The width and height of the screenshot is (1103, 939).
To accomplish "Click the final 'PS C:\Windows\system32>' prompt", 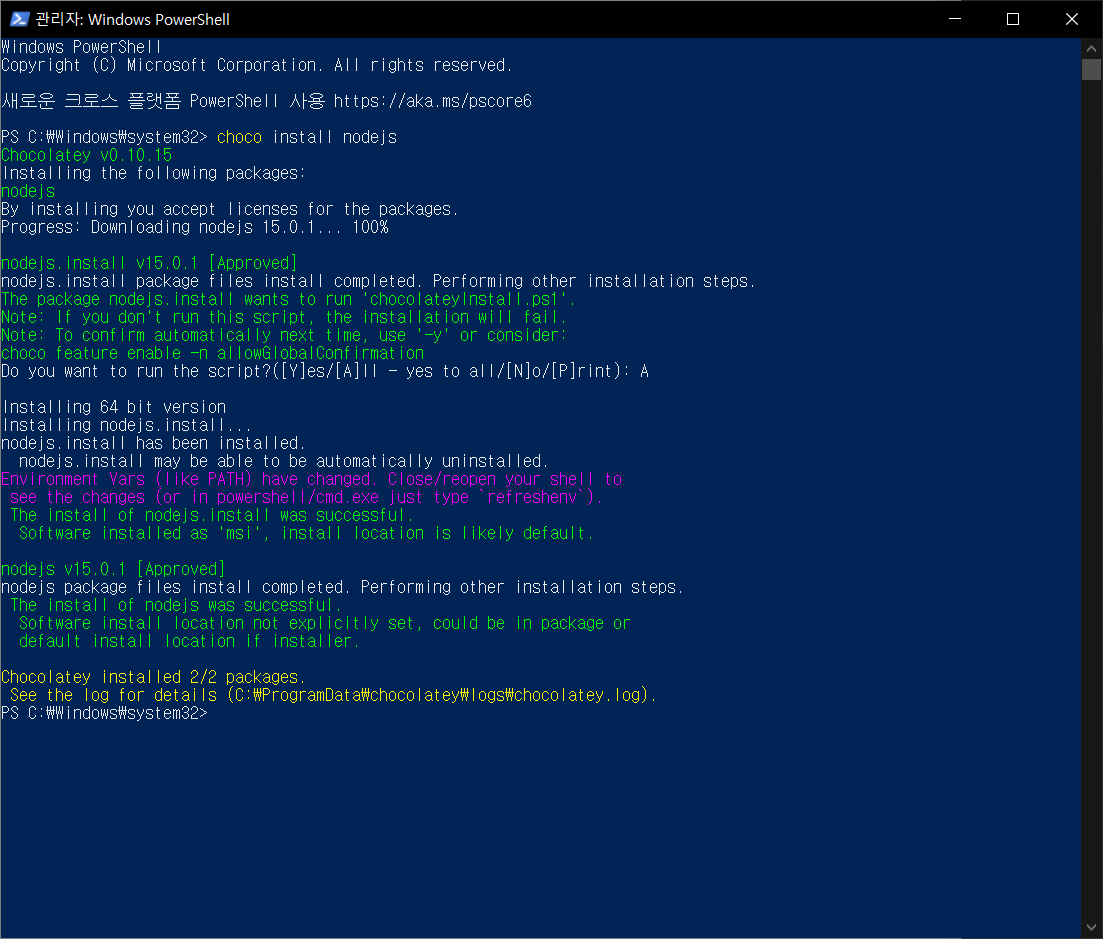I will click(104, 713).
